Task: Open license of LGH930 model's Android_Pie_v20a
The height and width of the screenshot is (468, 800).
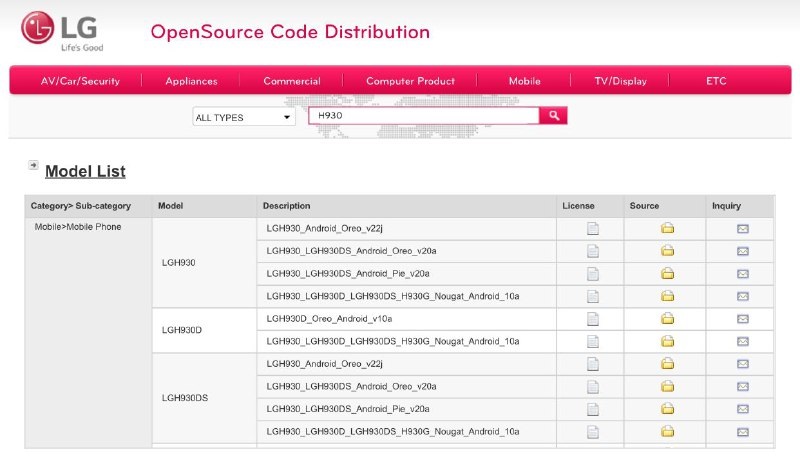Action: (593, 274)
